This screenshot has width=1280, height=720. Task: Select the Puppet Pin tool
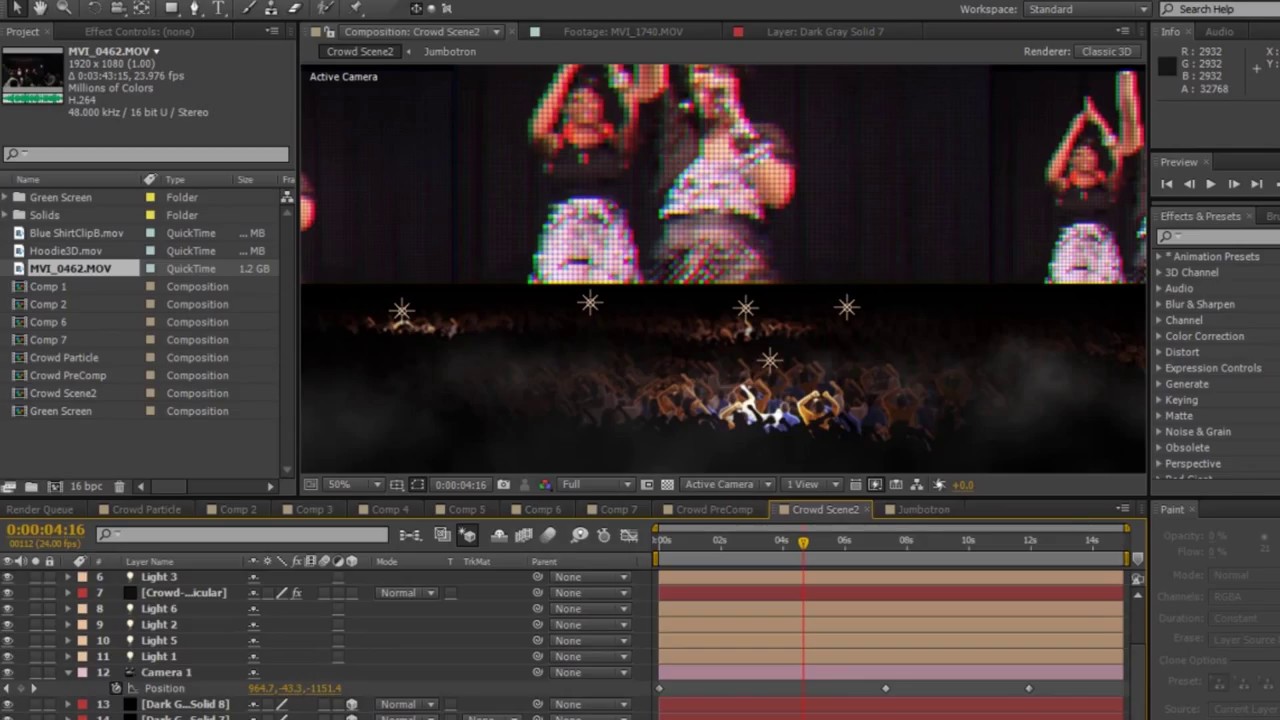[x=355, y=8]
